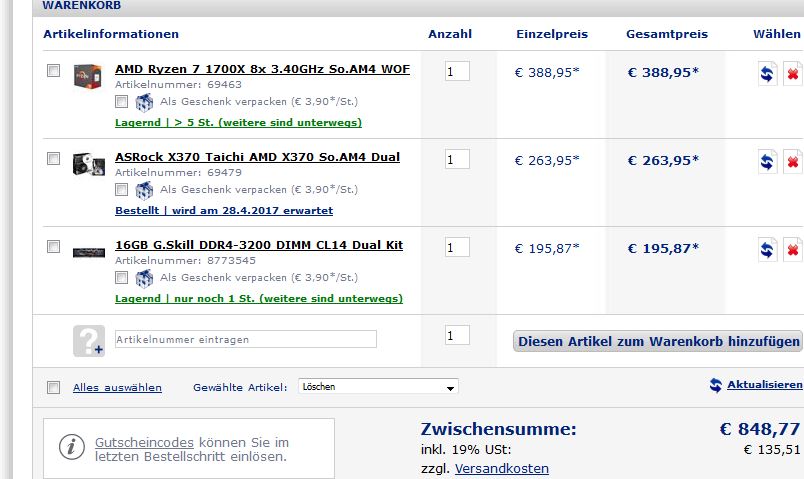Click the Aktualisieren refresh arrows icon
Screen dimensions: 804x479
click(716, 385)
